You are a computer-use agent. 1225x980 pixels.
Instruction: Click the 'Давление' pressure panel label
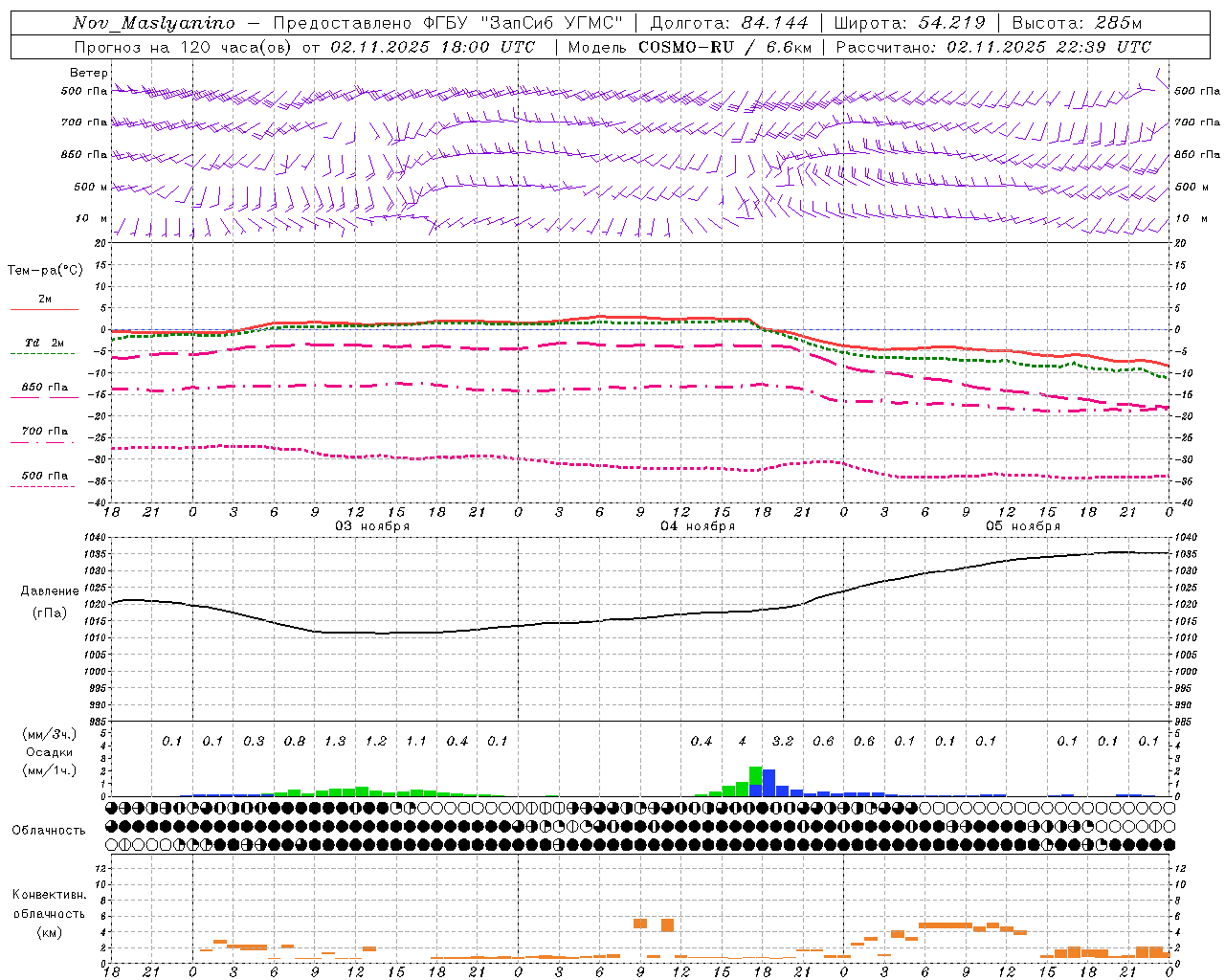pyautogui.click(x=50, y=591)
